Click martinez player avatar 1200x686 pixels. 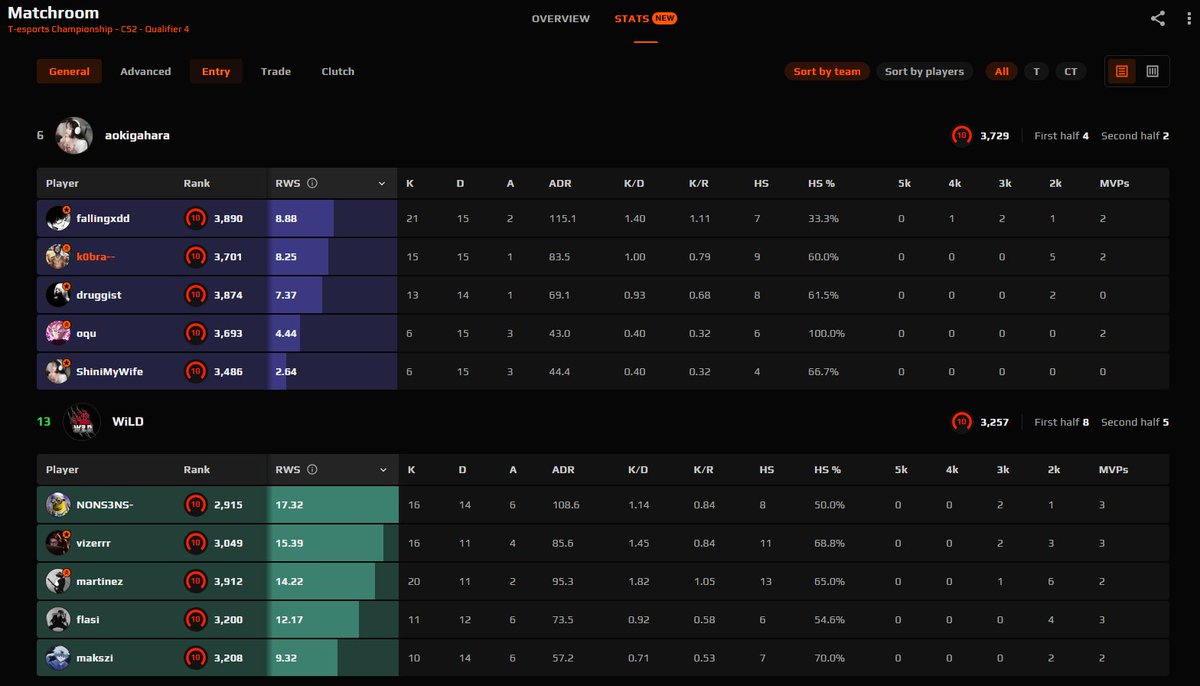coord(57,581)
